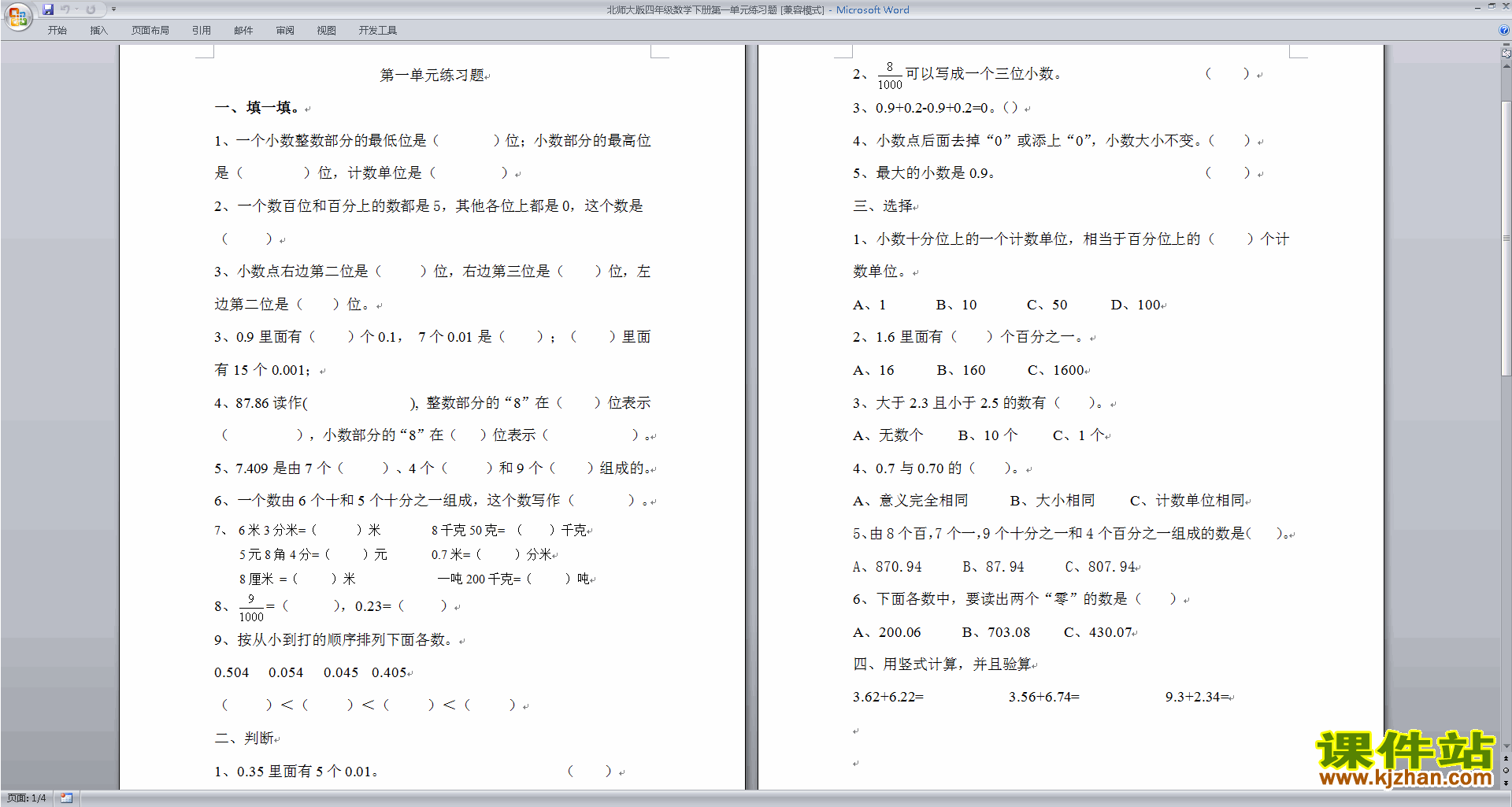Open the 邮件 ribbon tab

243,31
